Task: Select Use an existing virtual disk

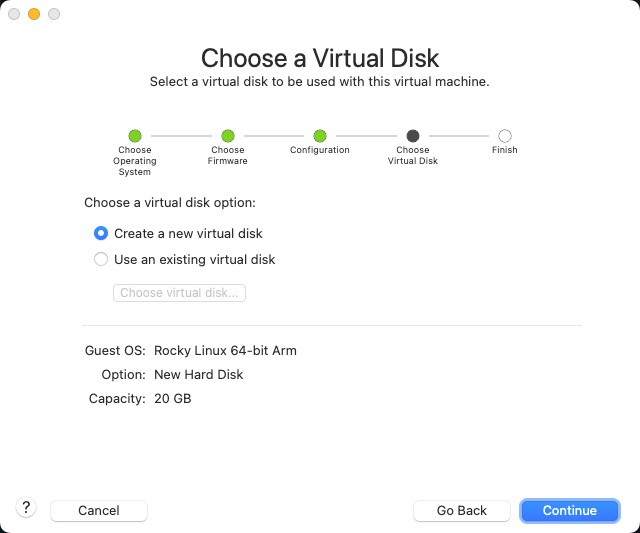Action: (101, 259)
